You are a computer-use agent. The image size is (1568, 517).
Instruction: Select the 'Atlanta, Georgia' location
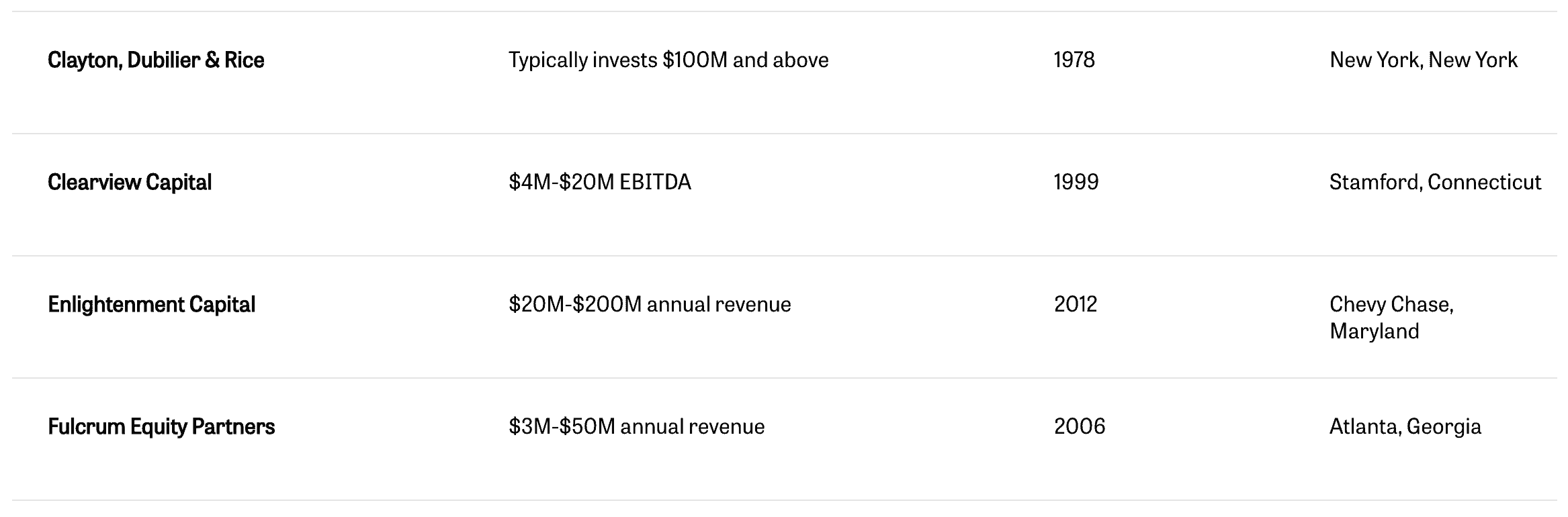click(1405, 427)
